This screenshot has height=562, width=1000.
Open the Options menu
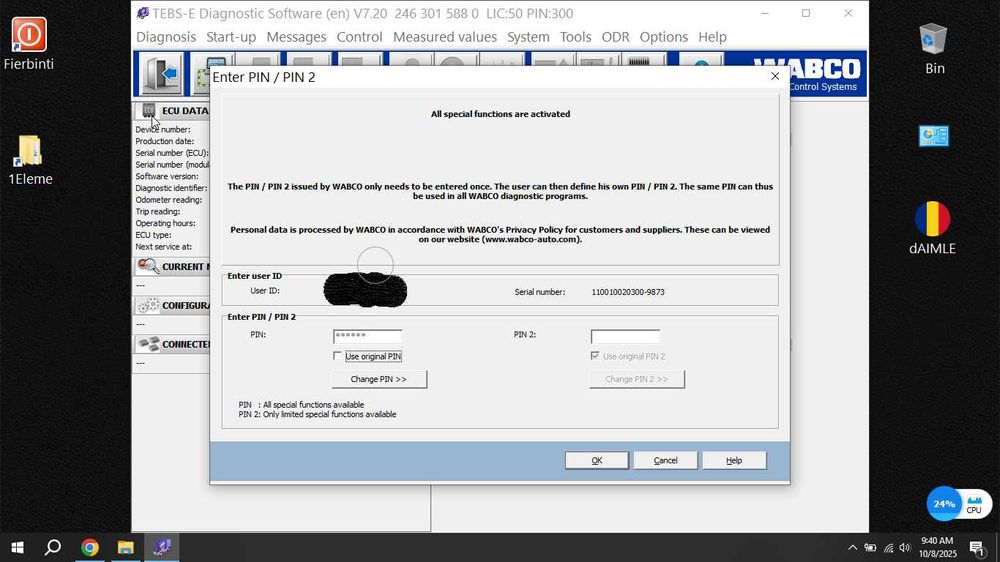663,37
